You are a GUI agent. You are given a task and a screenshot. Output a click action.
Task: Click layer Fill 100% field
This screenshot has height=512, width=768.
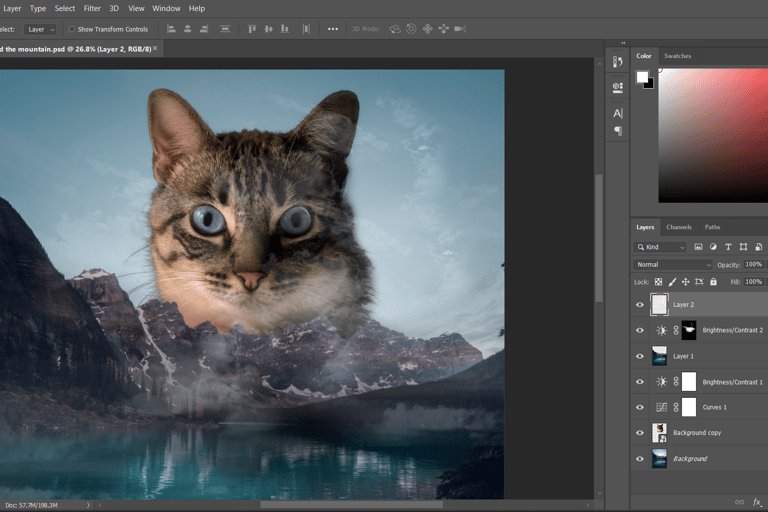tap(753, 282)
